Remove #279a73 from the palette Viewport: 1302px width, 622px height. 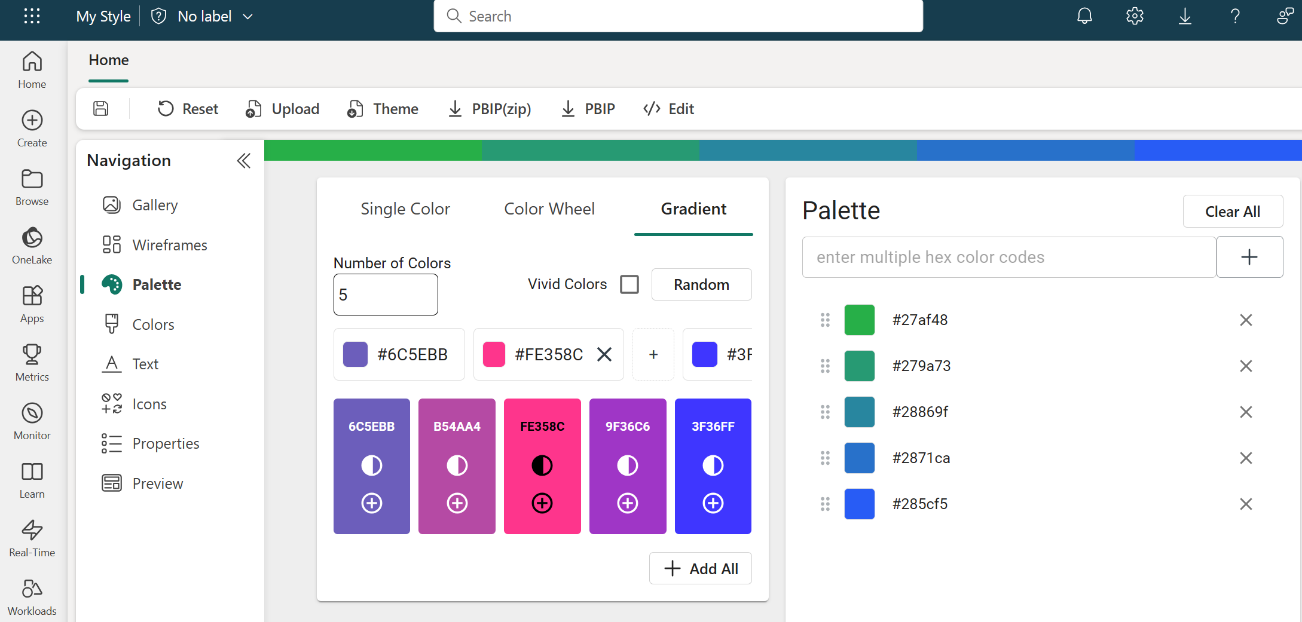[1246, 366]
